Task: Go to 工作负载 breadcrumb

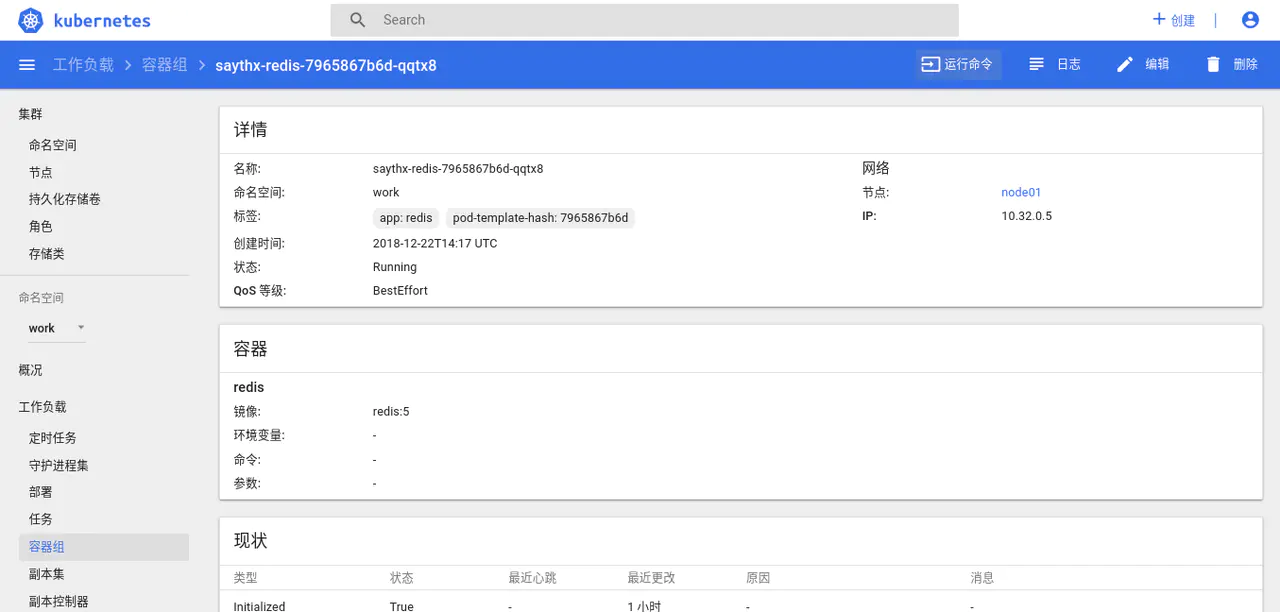Action: coord(83,65)
